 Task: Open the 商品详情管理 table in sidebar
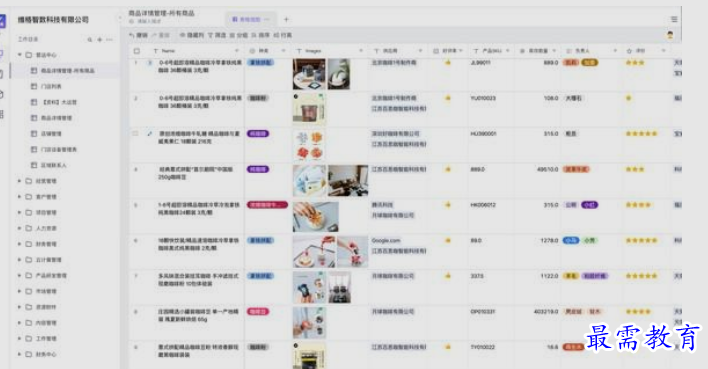(56, 118)
